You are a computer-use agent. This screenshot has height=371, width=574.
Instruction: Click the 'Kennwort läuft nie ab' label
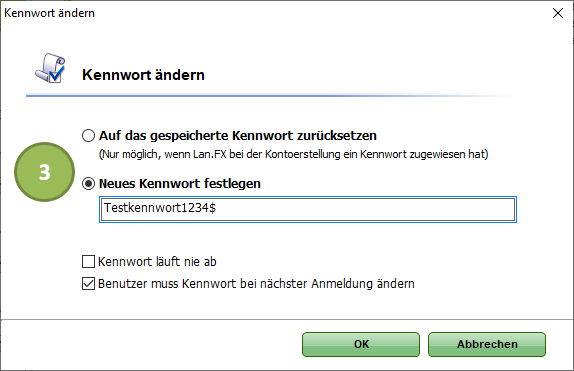157,262
